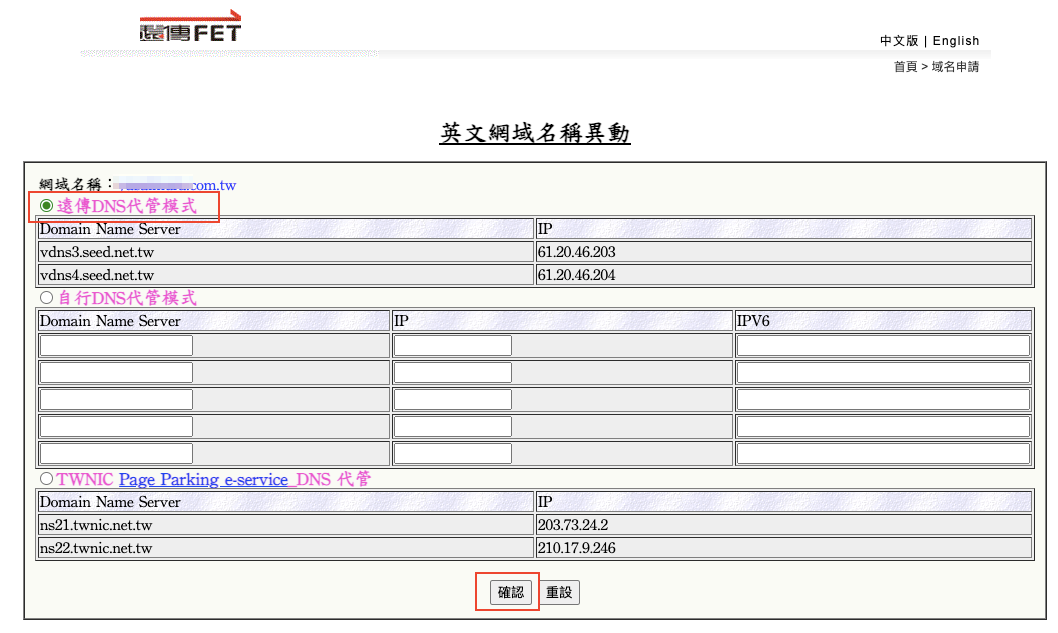Viewport: 1058px width, 633px height.
Task: Focus the second Domain Name Server input
Action: pos(116,373)
